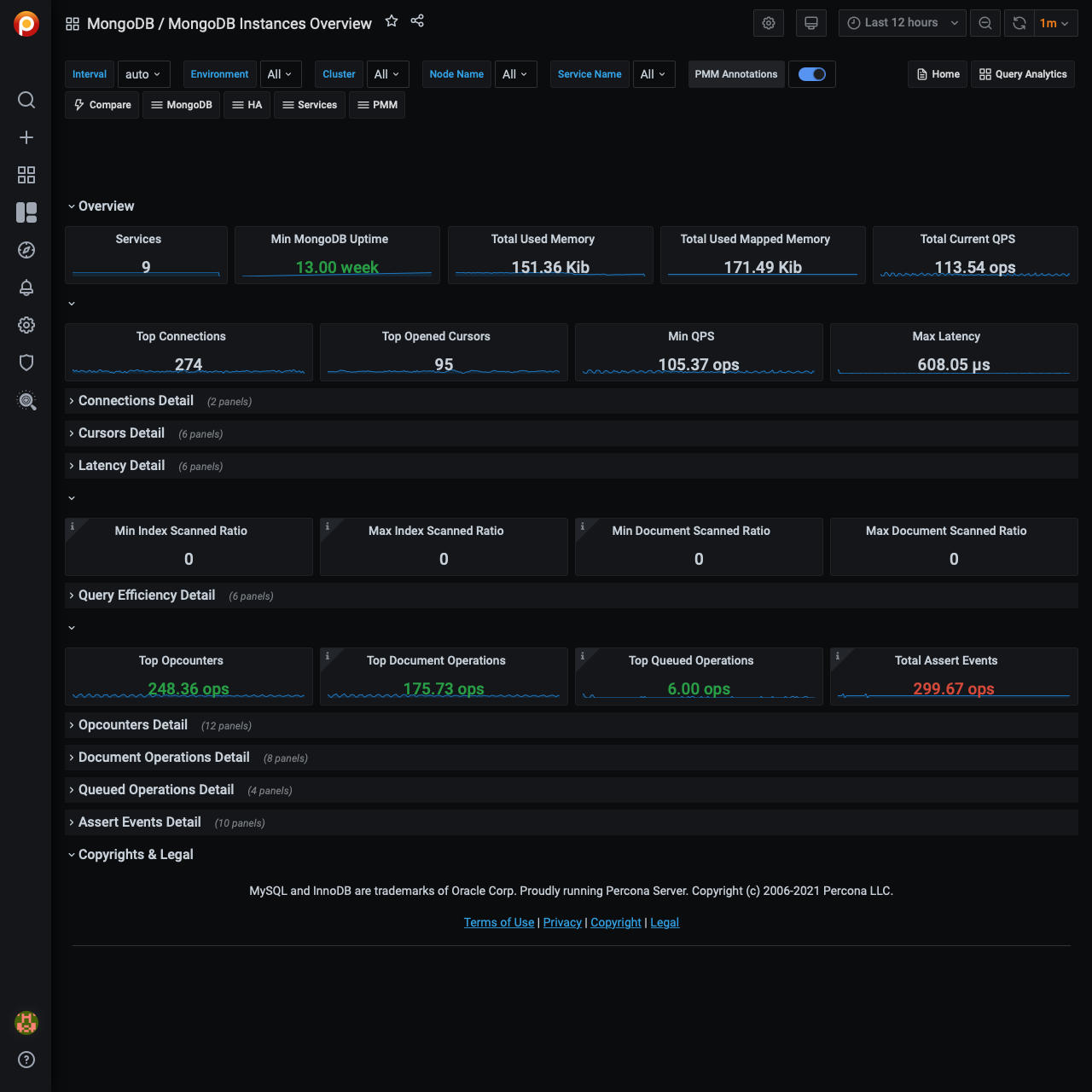1092x1092 pixels.
Task: Open the search icon in the sidebar
Action: tap(26, 100)
